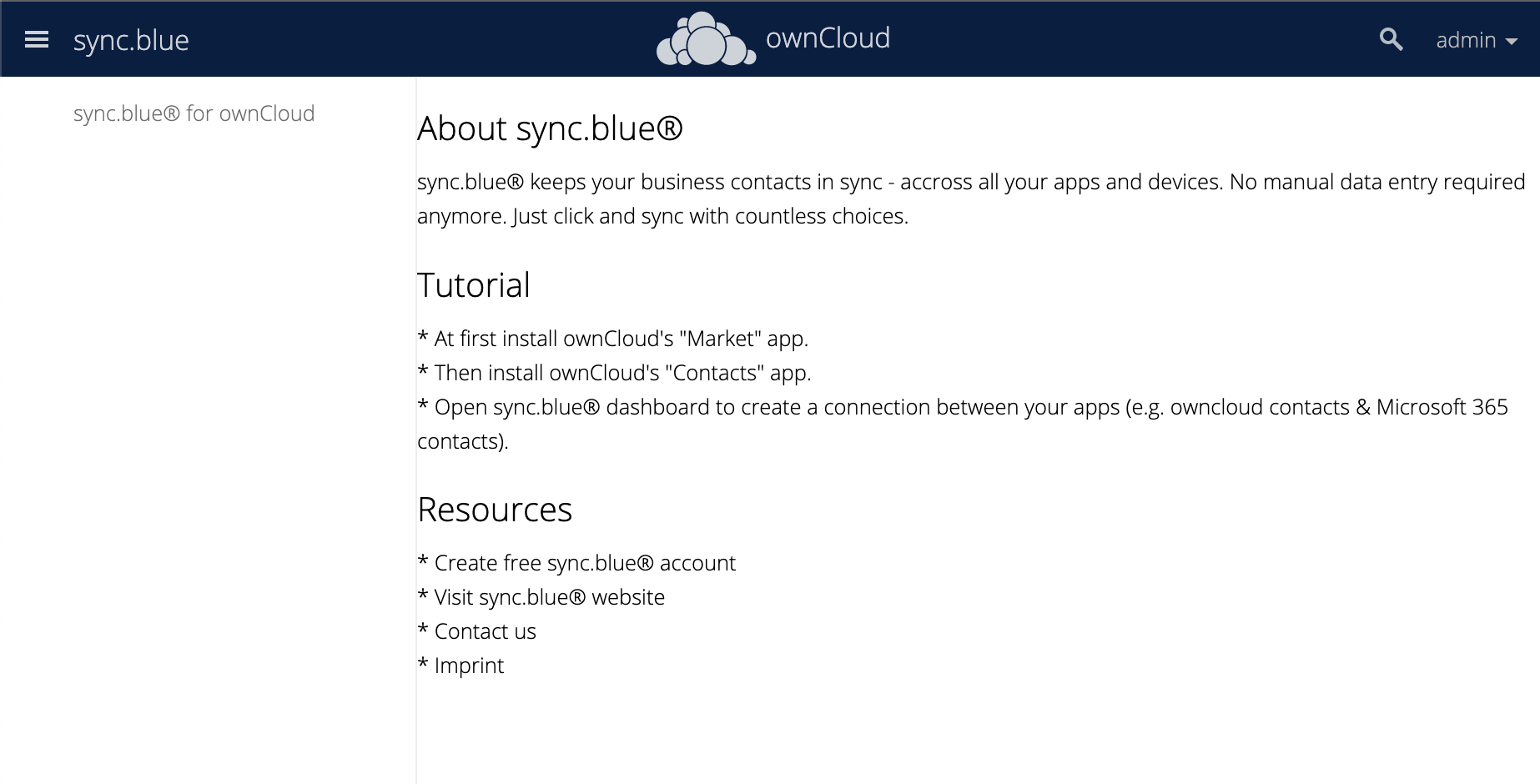
Task: Click the 'Resources' heading
Action: click(495, 510)
